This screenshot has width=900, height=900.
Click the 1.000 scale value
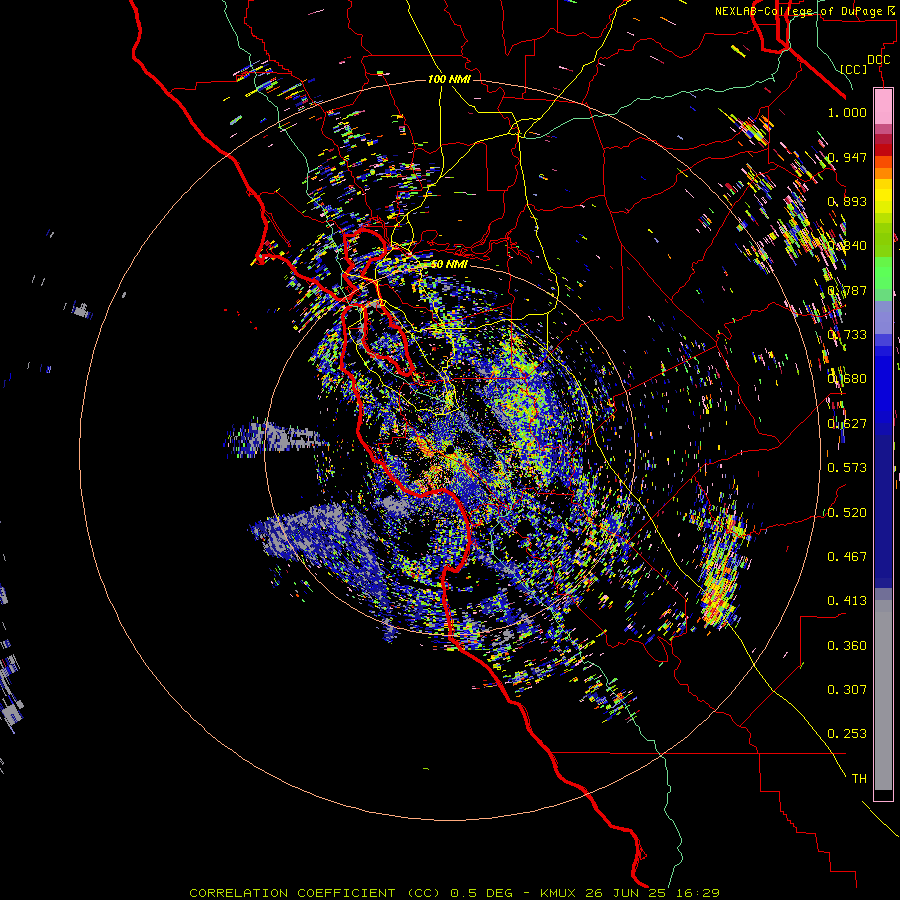(847, 112)
